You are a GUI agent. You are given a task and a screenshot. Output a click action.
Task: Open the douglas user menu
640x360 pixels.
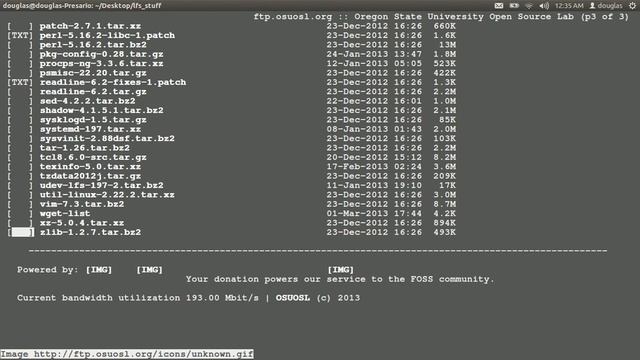pos(606,6)
